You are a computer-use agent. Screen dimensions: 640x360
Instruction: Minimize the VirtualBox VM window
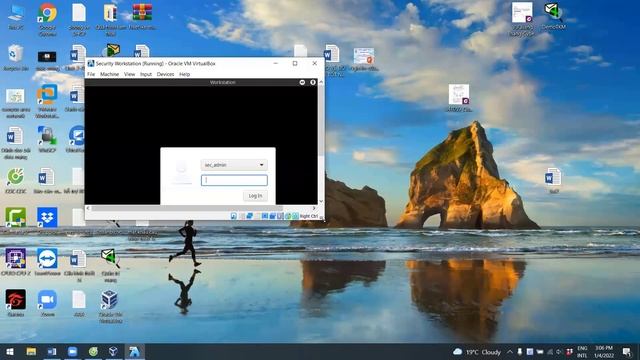point(276,64)
